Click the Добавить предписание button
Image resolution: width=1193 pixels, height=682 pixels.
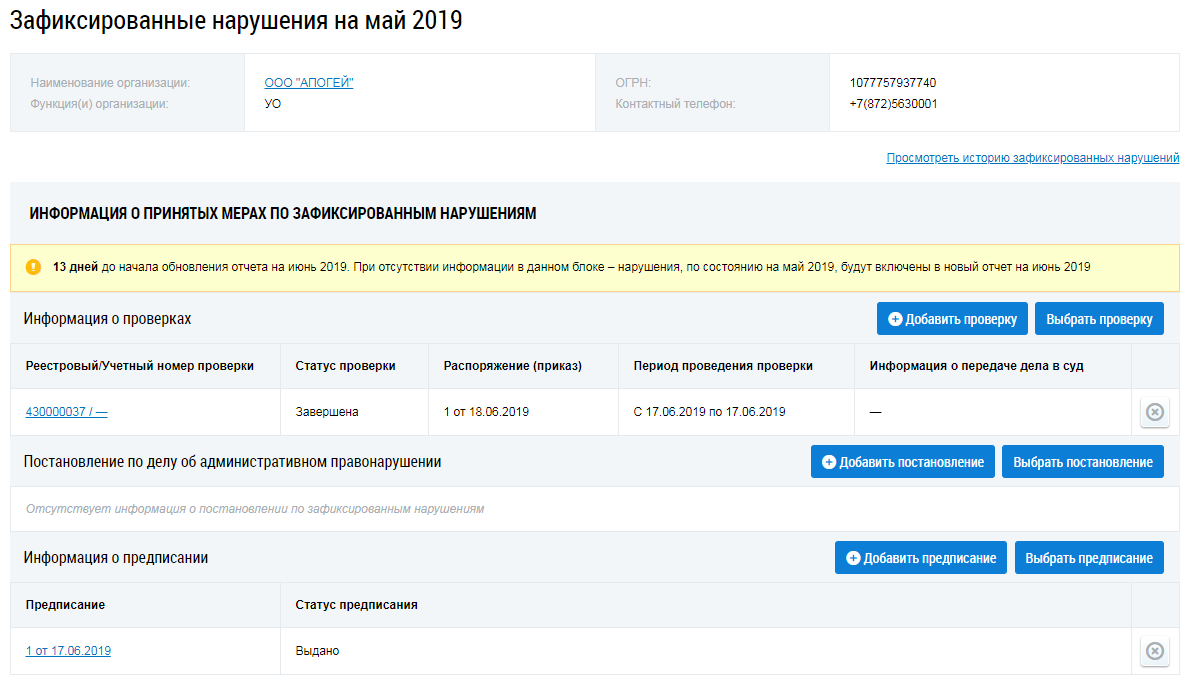coord(920,558)
